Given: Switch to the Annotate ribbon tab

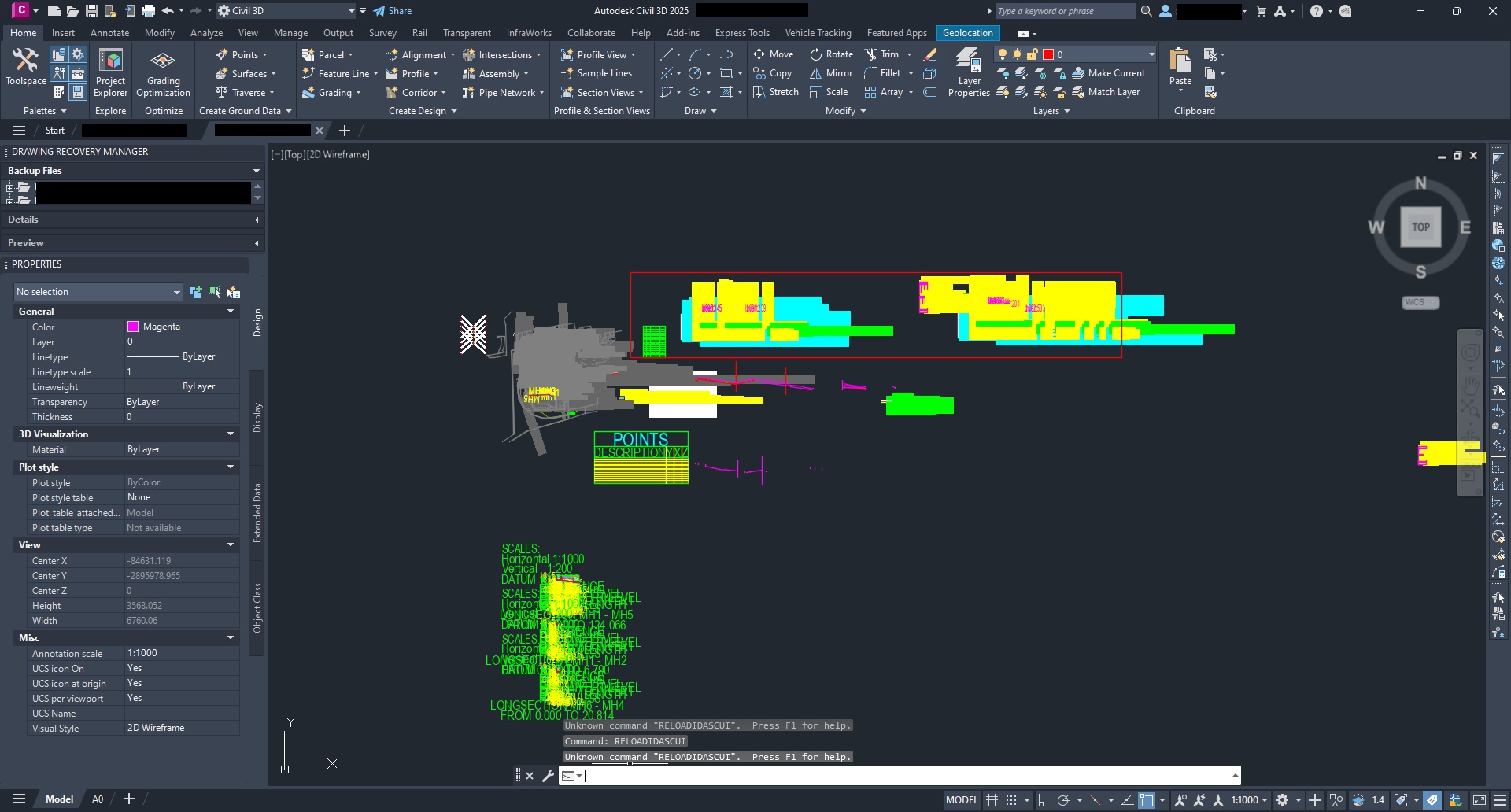Looking at the screenshot, I should pos(109,32).
